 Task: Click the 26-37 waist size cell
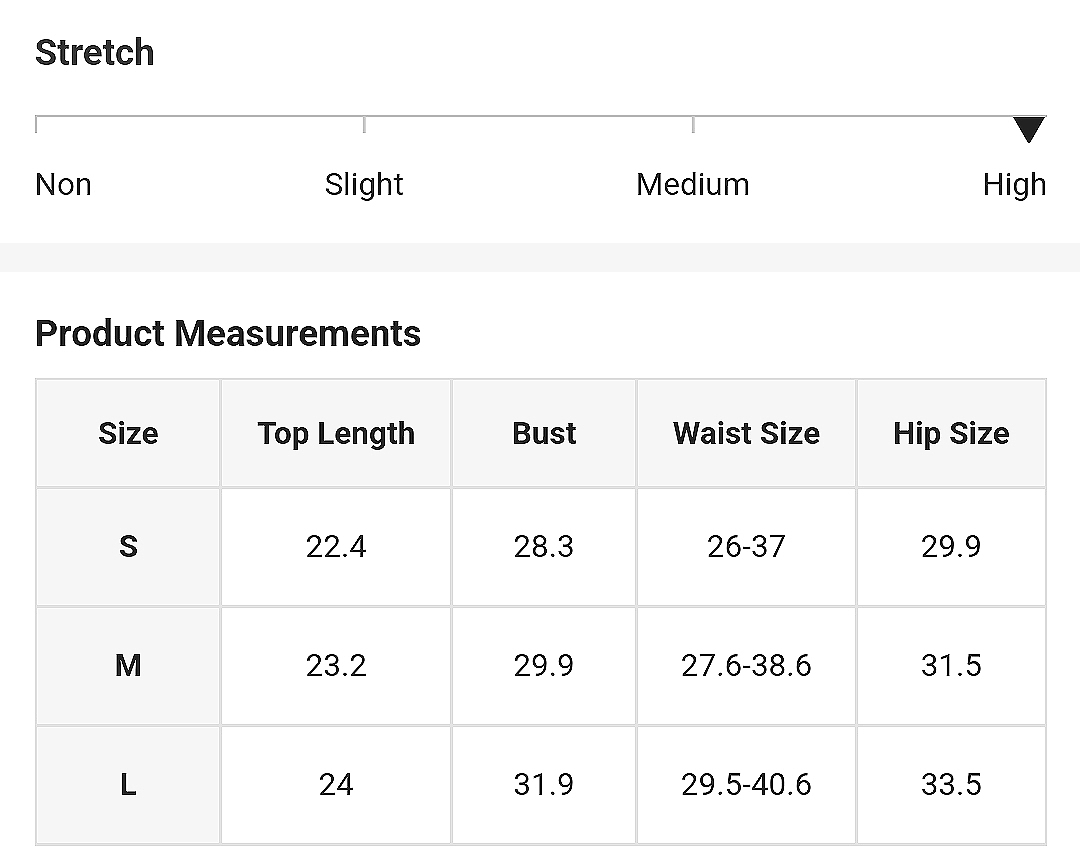pyautogui.click(x=747, y=546)
